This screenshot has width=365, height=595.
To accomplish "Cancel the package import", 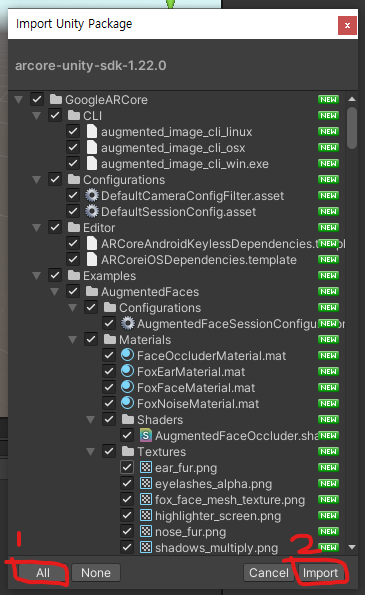I will 269,573.
